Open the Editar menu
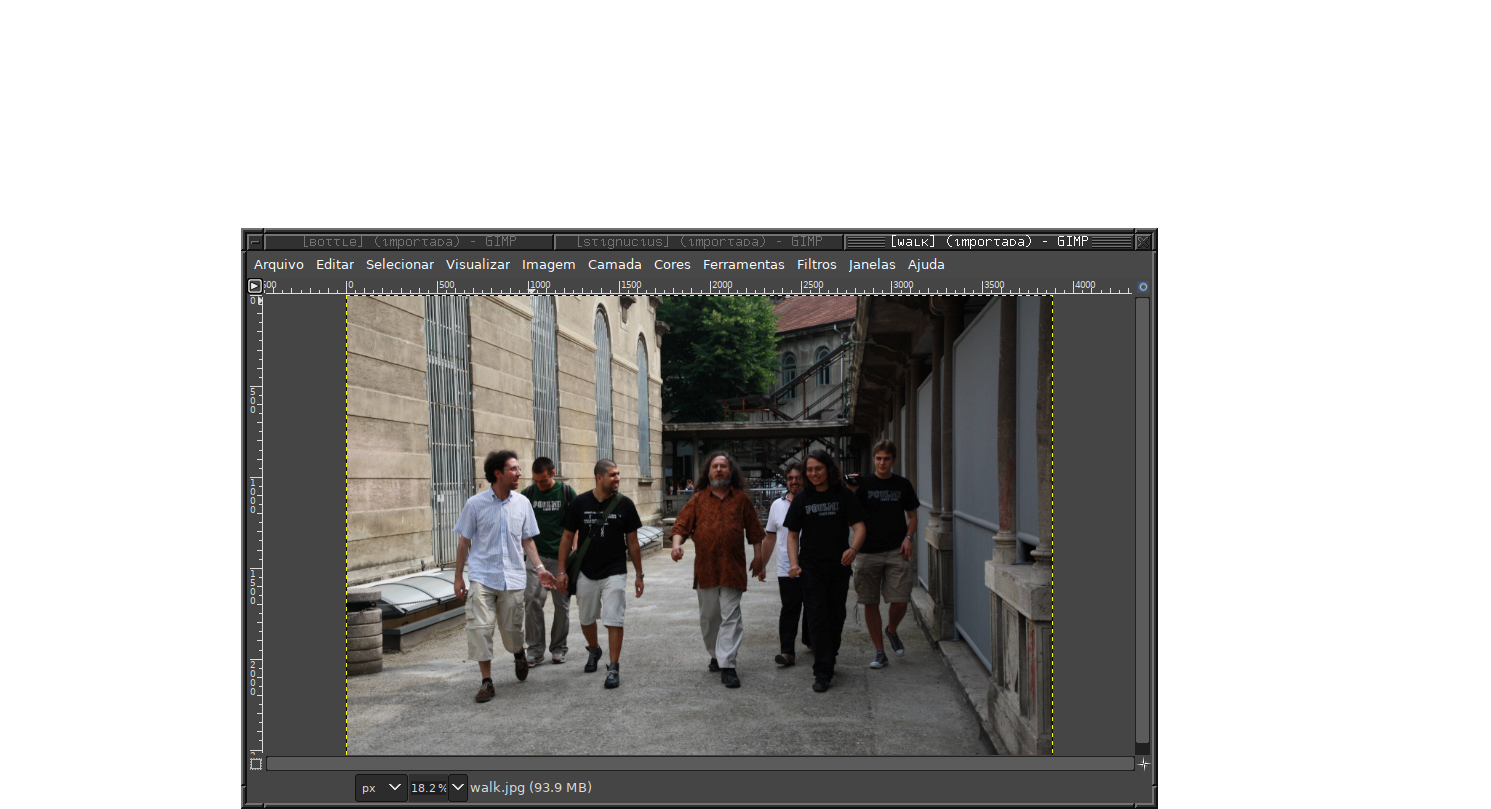Image resolution: width=1491 pixels, height=809 pixels. (x=335, y=265)
